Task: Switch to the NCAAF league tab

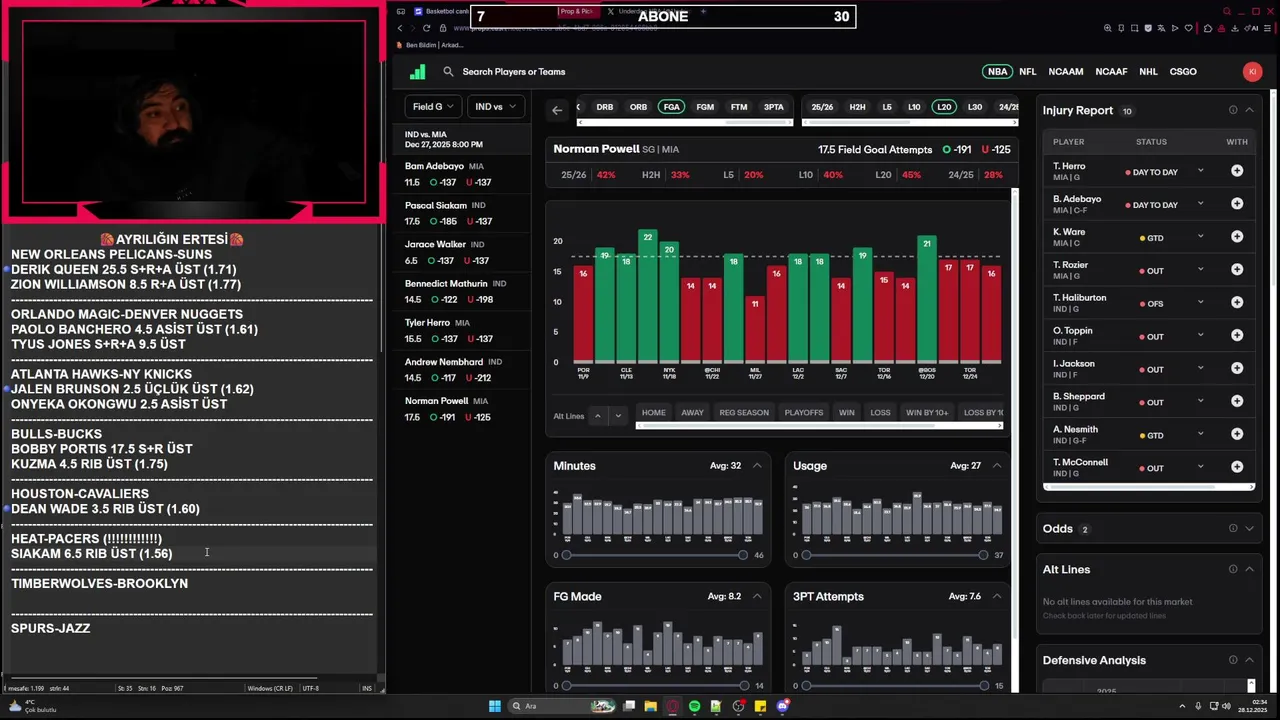Action: click(1111, 72)
